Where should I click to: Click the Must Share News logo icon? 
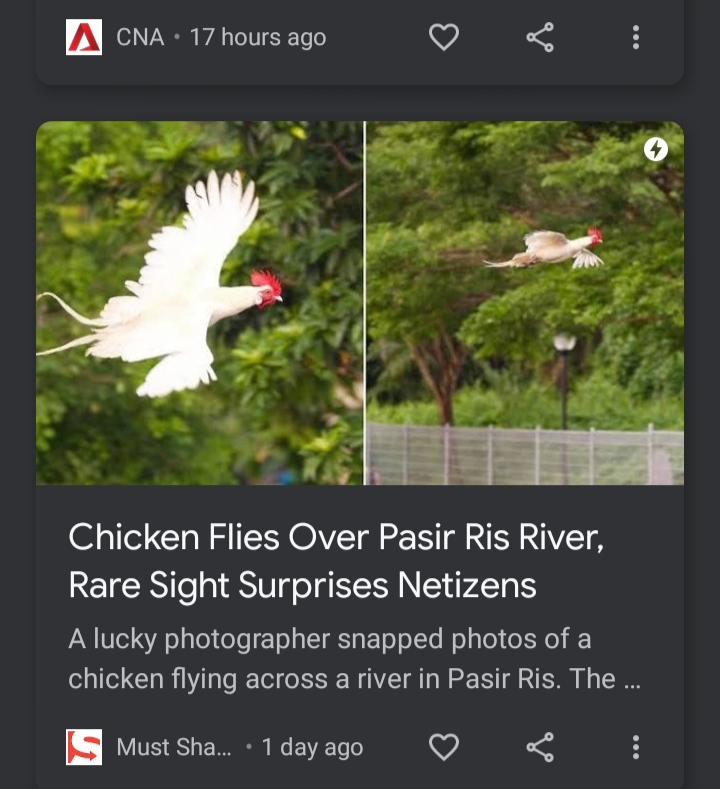click(x=84, y=747)
